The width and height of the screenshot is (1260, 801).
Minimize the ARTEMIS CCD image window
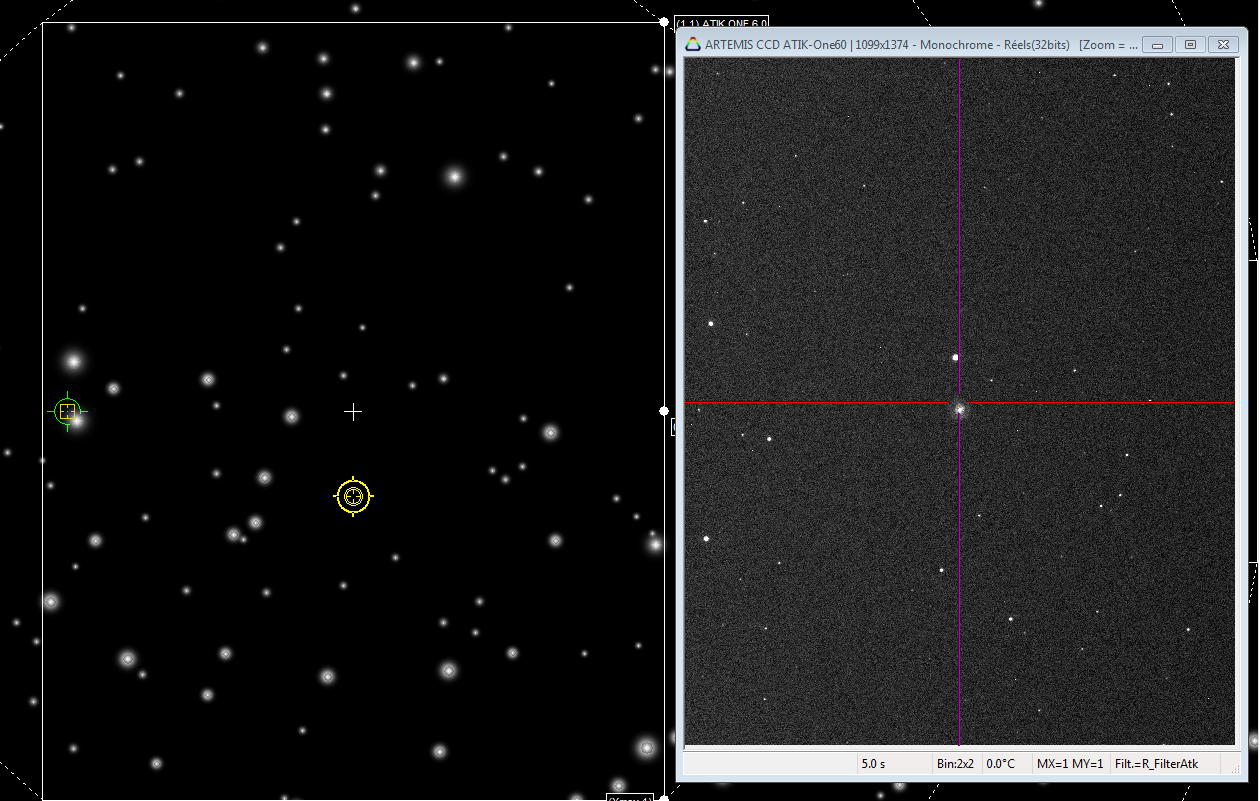pyautogui.click(x=1158, y=45)
